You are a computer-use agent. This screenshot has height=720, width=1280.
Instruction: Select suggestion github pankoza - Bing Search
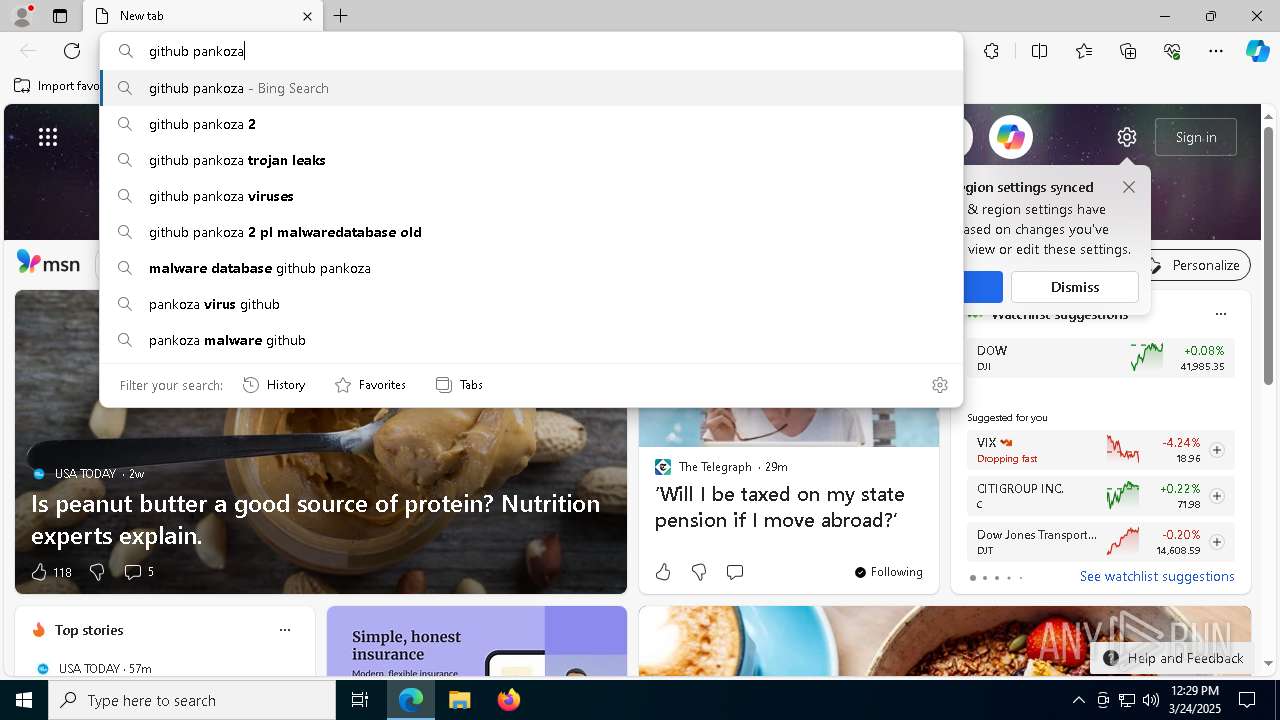(x=532, y=88)
